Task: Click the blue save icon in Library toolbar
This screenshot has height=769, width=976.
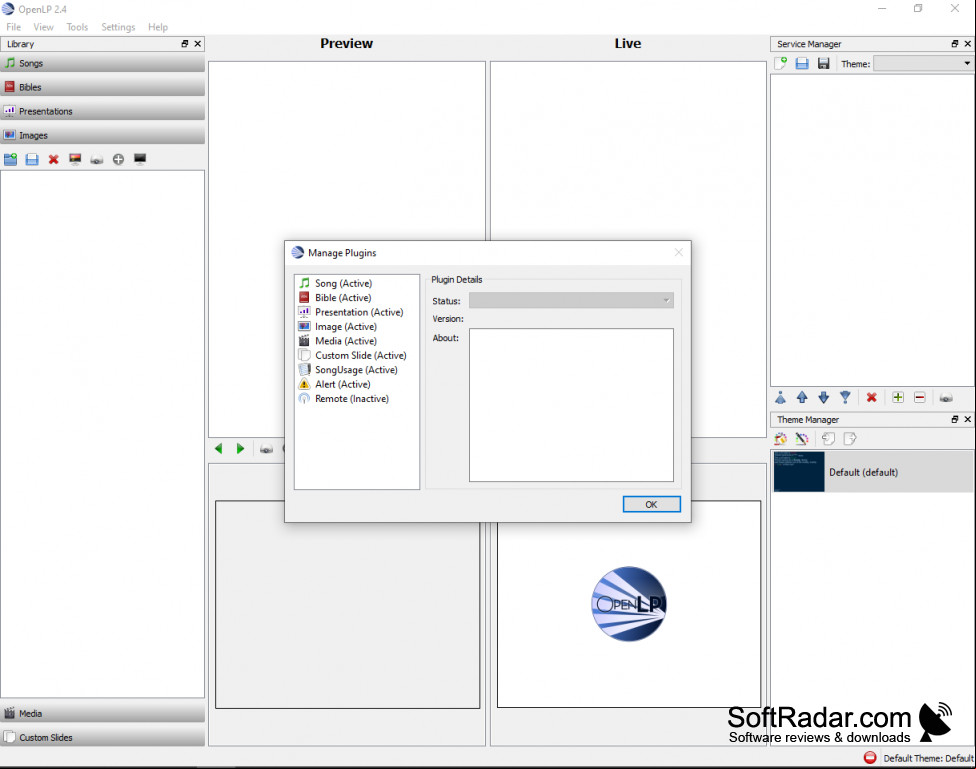Action: click(32, 159)
